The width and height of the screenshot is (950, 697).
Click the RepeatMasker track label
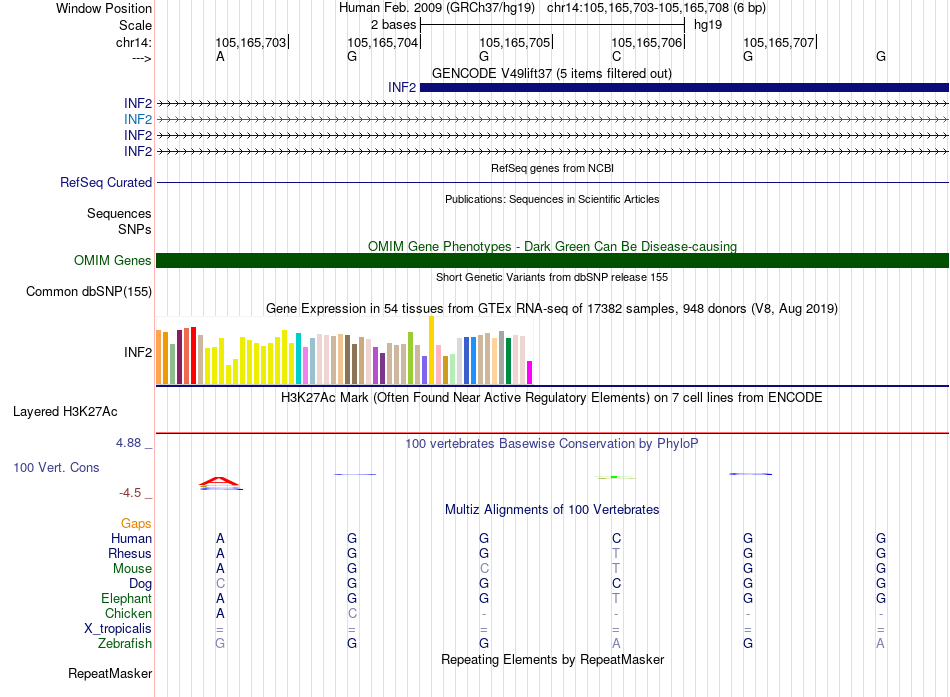(110, 673)
